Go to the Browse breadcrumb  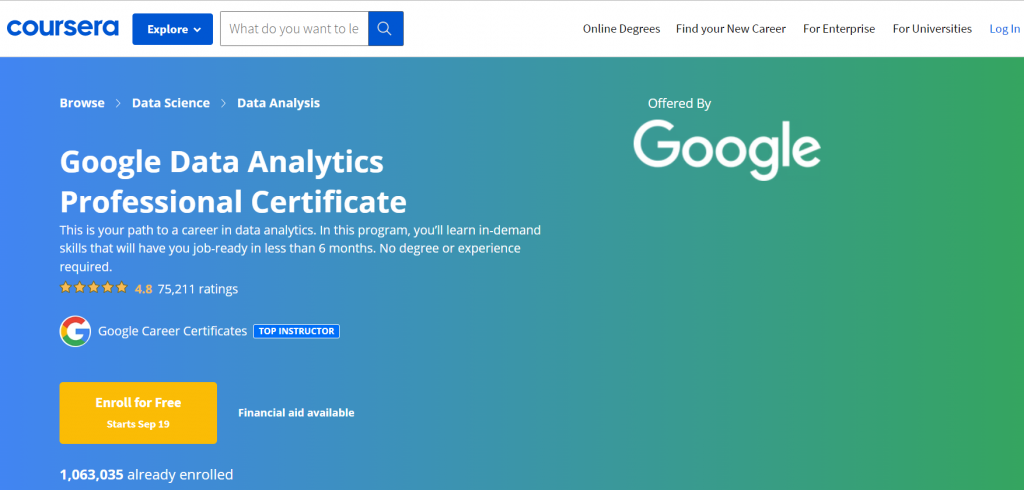pos(82,103)
